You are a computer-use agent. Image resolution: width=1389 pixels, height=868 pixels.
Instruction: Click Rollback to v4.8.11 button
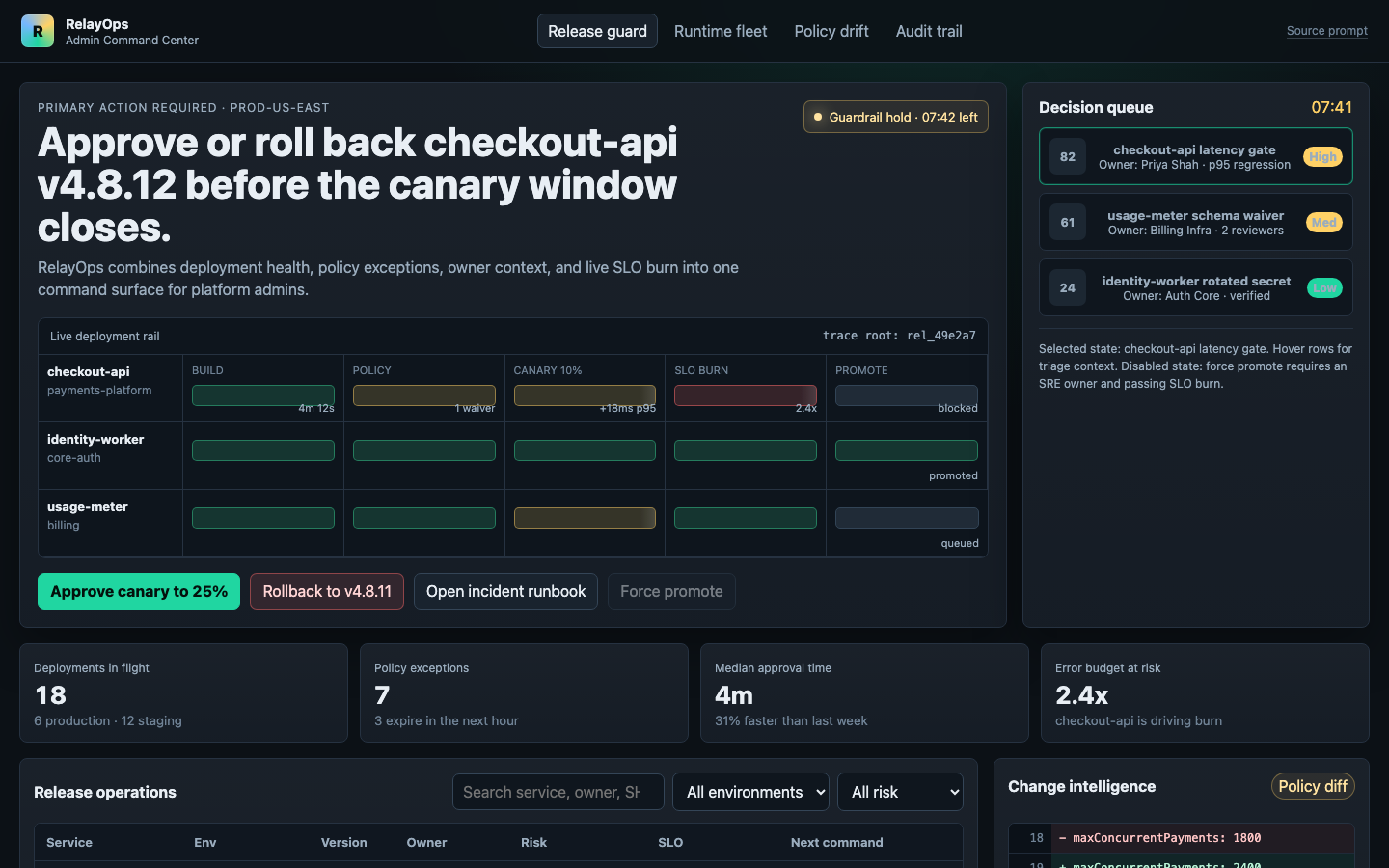[x=327, y=591]
